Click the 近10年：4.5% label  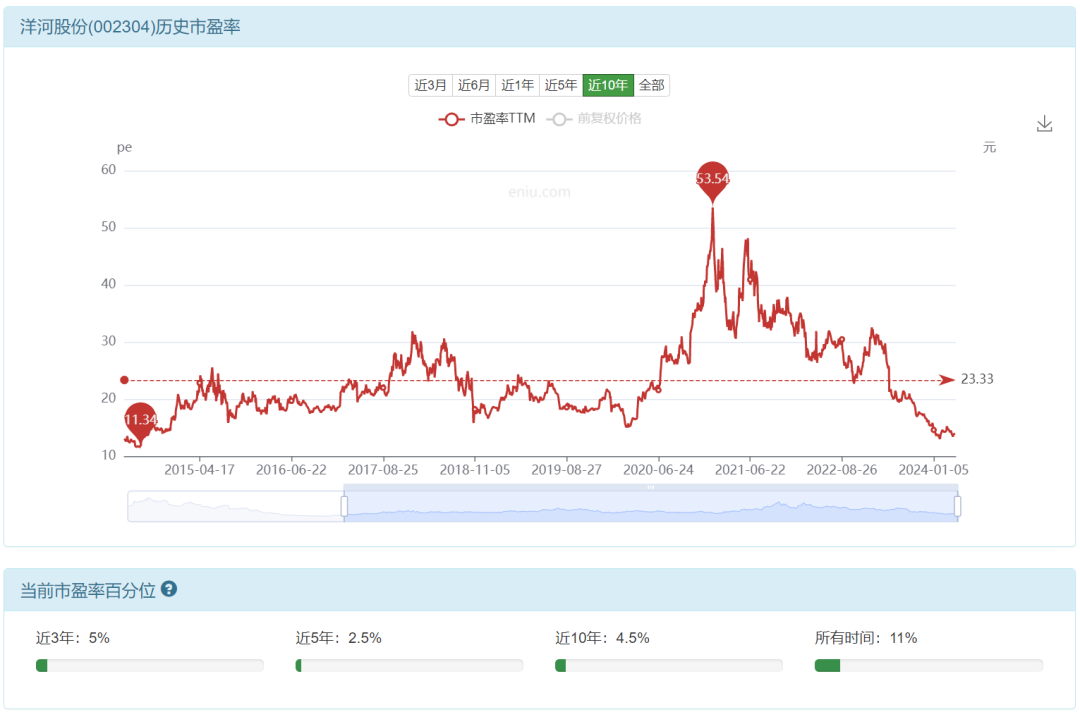602,638
